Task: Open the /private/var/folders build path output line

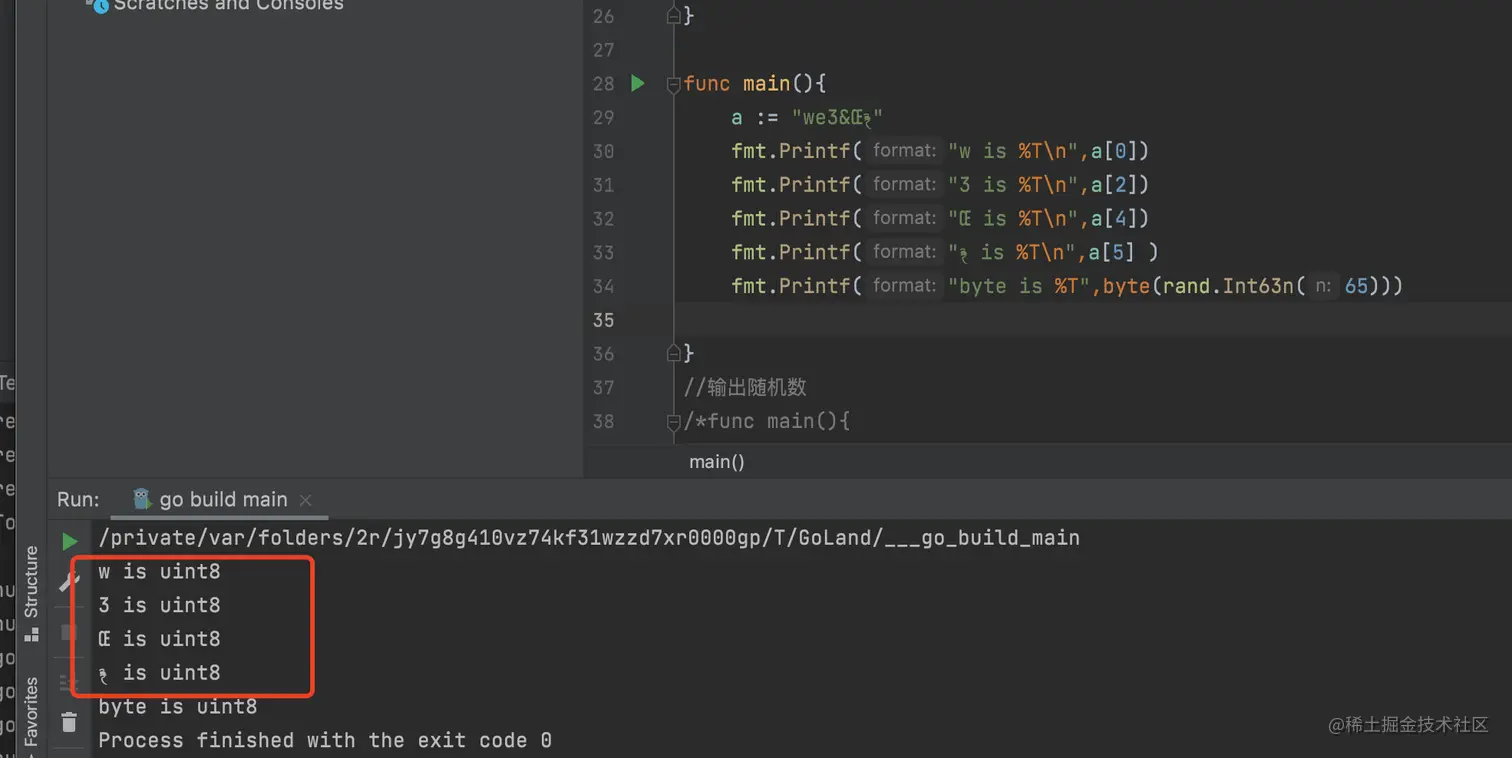Action: (x=589, y=538)
